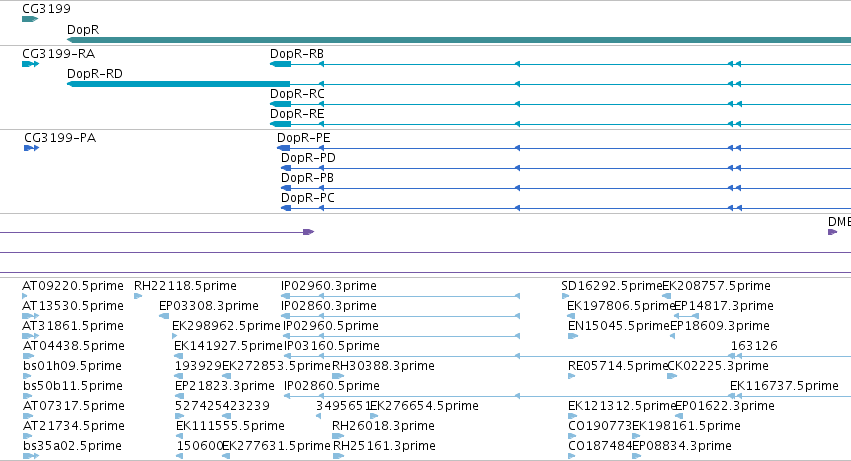Screen dimensions: 851x461
Task: Click the bs50b11.5prime EST label
Action: pos(73,387)
